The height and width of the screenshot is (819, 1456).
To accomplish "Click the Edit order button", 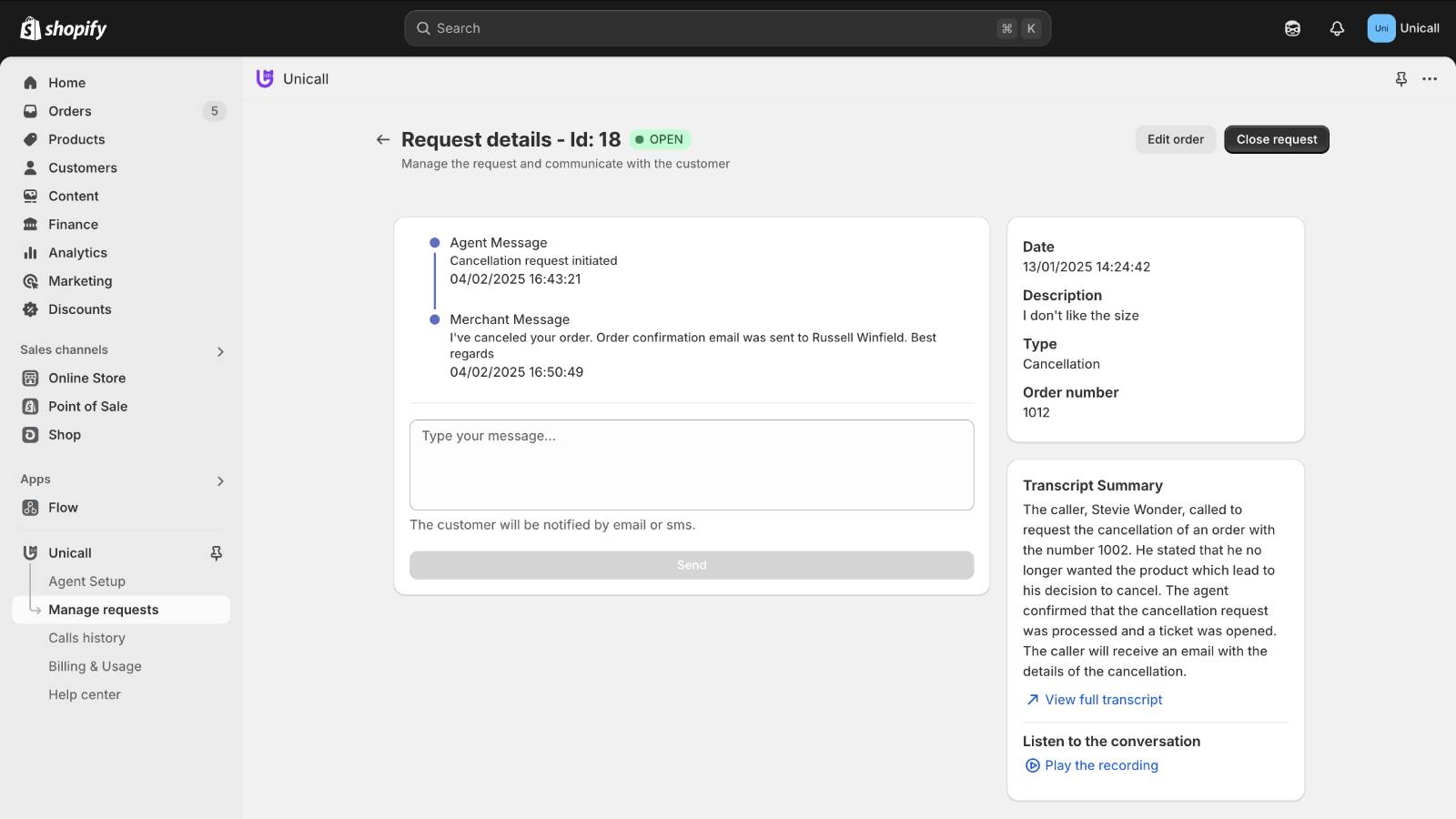I will 1175,139.
